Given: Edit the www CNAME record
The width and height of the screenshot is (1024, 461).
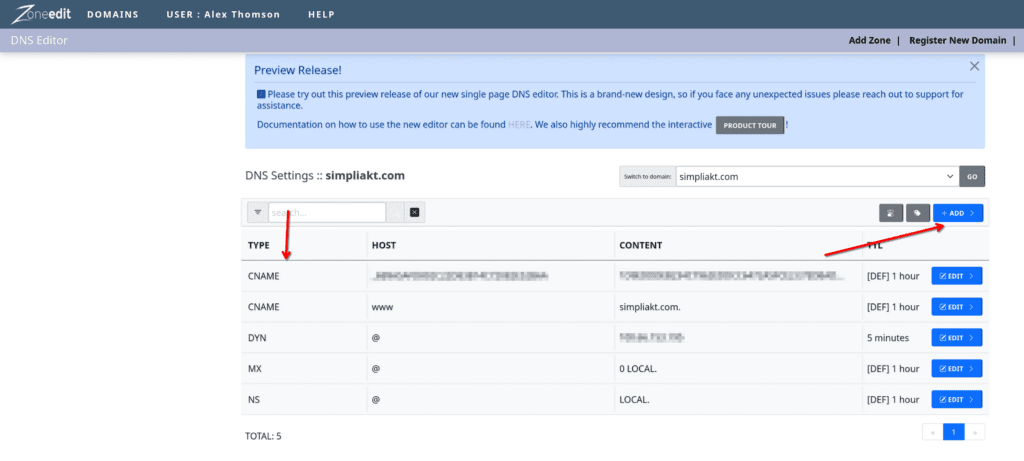Looking at the screenshot, I should click(x=957, y=307).
